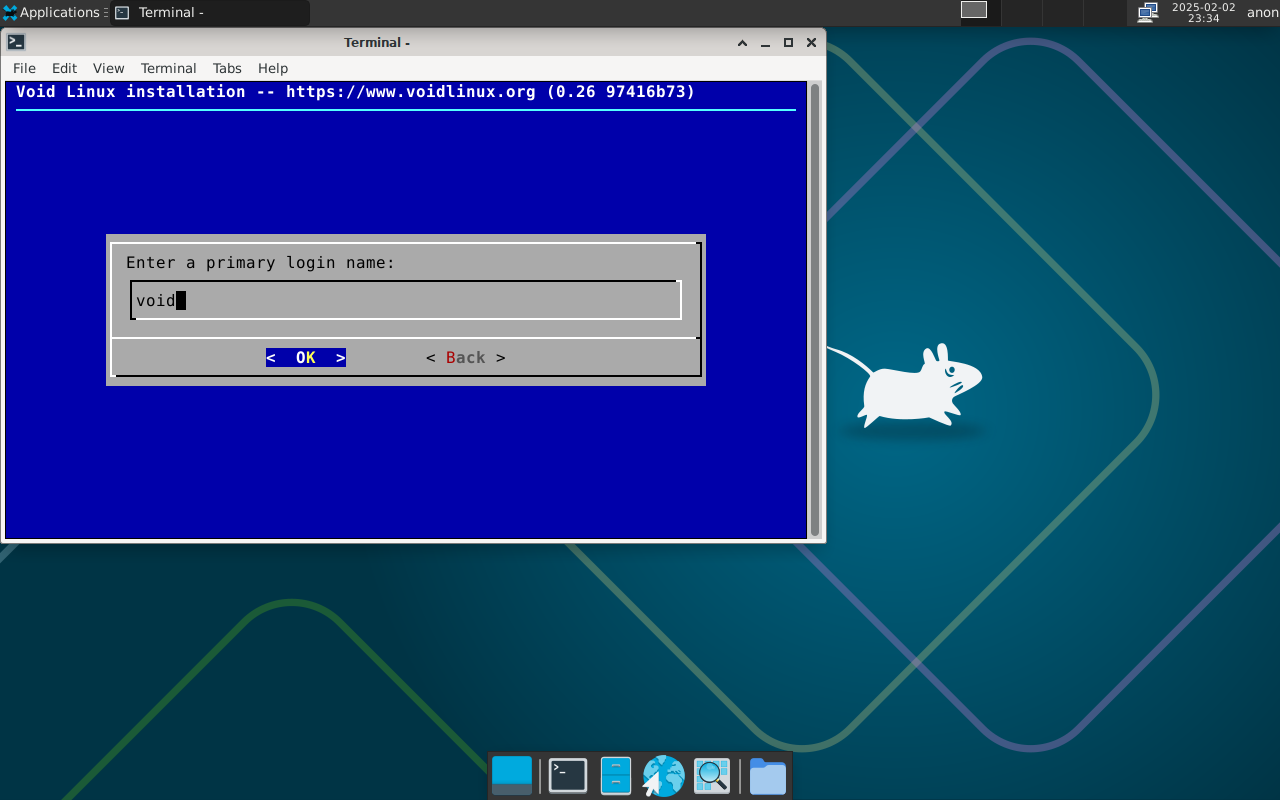Click the network connections tray icon
The width and height of the screenshot is (1280, 800).
1147,12
